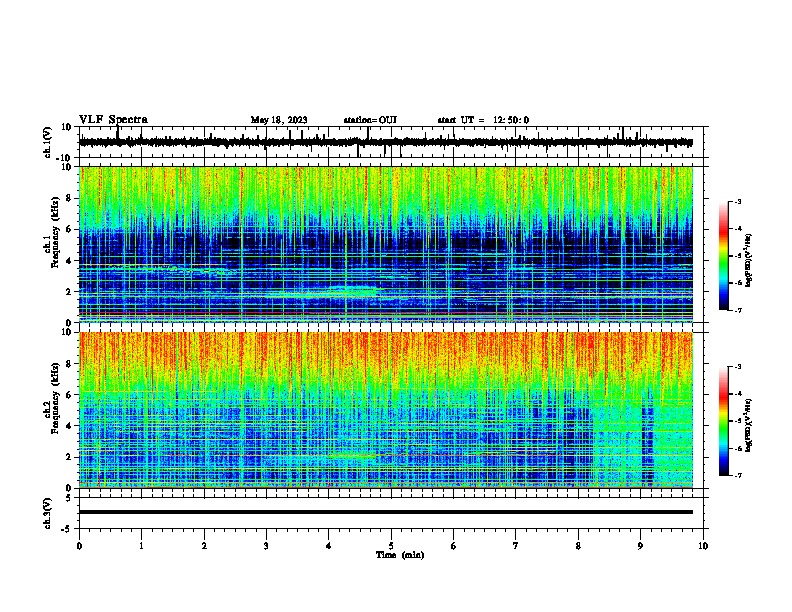Click the "8" tick on the time axis
This screenshot has width=792, height=612.
578,546
